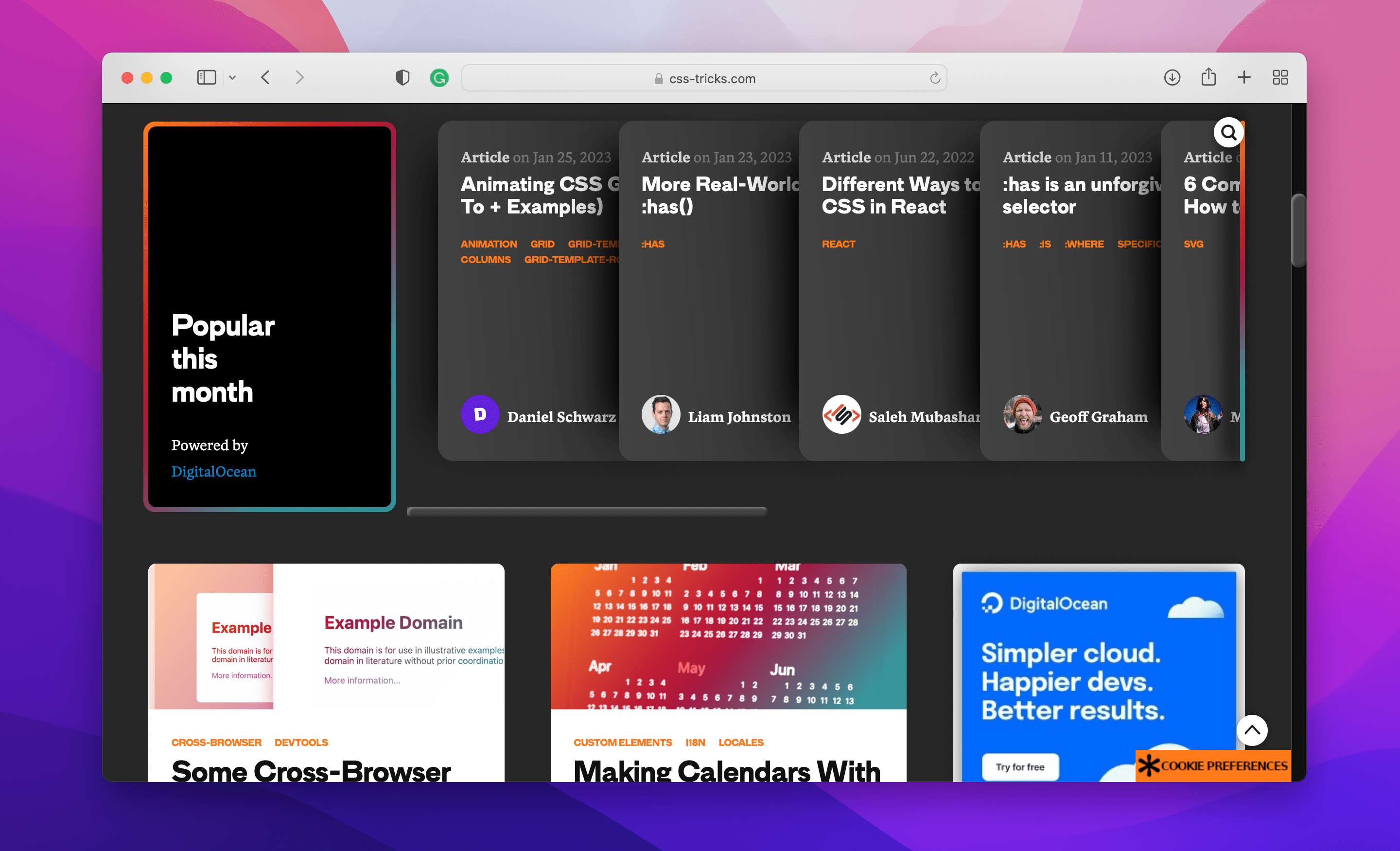Viewport: 1400px width, 851px height.
Task: Show the tab overview grid icon
Action: pos(1280,77)
